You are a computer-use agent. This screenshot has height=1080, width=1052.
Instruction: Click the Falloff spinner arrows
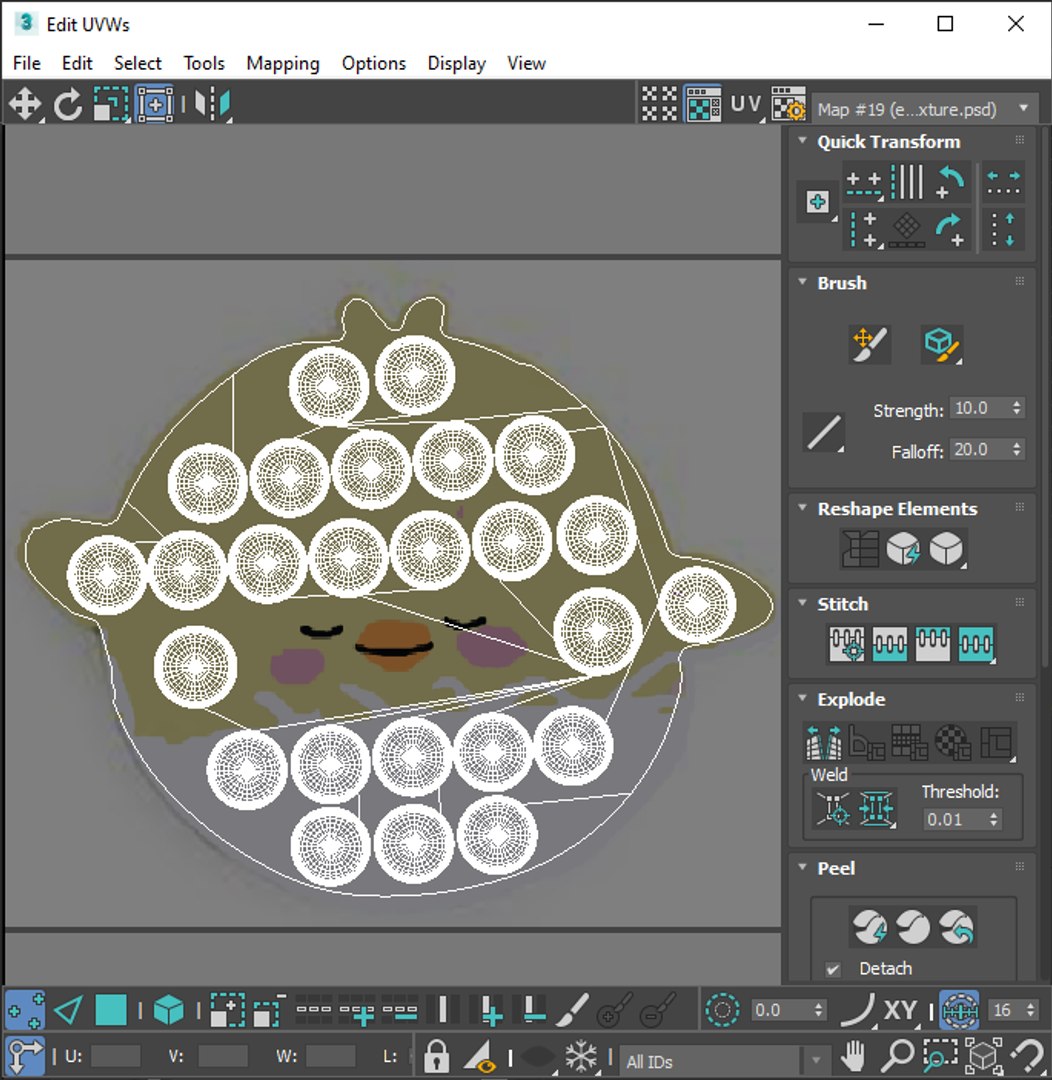[1017, 450]
